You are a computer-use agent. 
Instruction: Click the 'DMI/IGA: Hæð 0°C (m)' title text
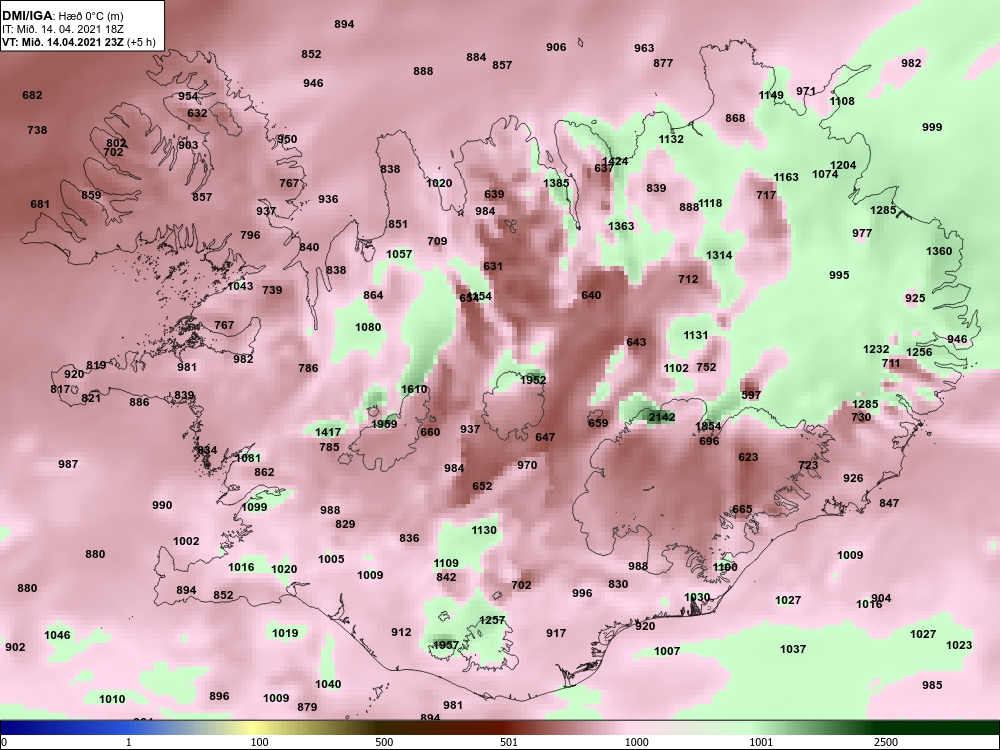pyautogui.click(x=62, y=16)
